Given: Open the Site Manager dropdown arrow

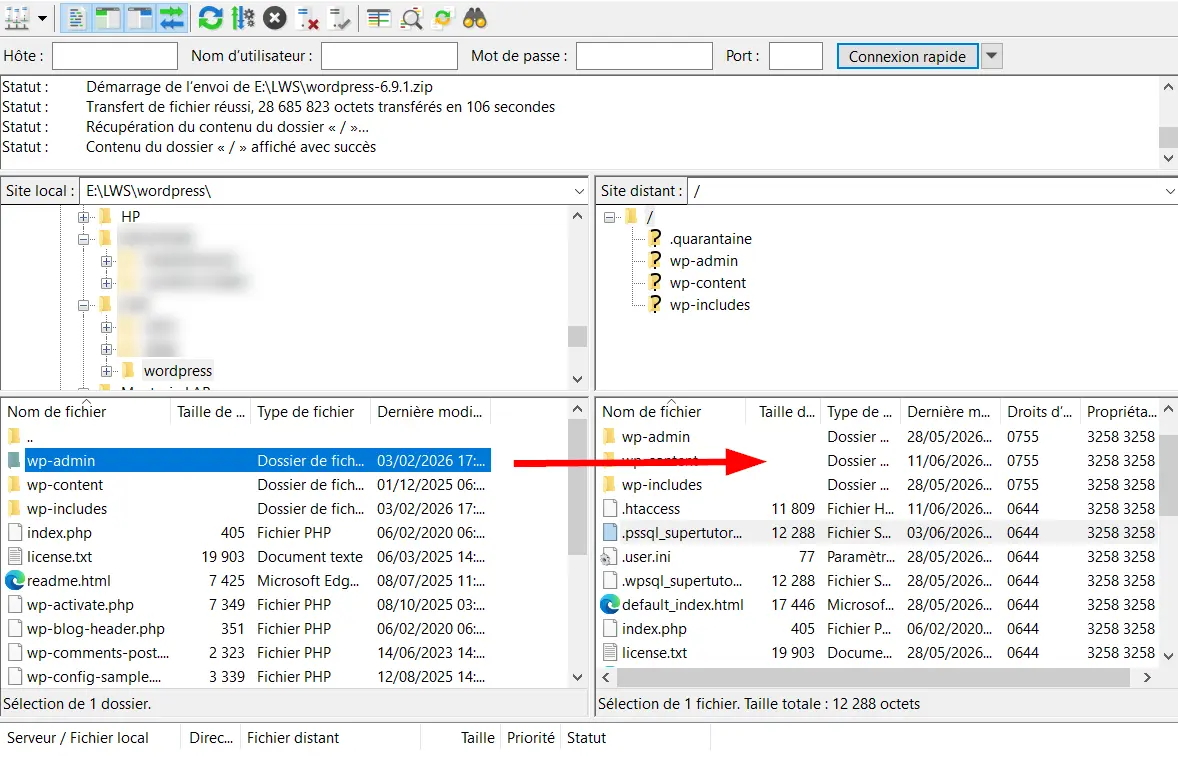Looking at the screenshot, I should pos(42,18).
